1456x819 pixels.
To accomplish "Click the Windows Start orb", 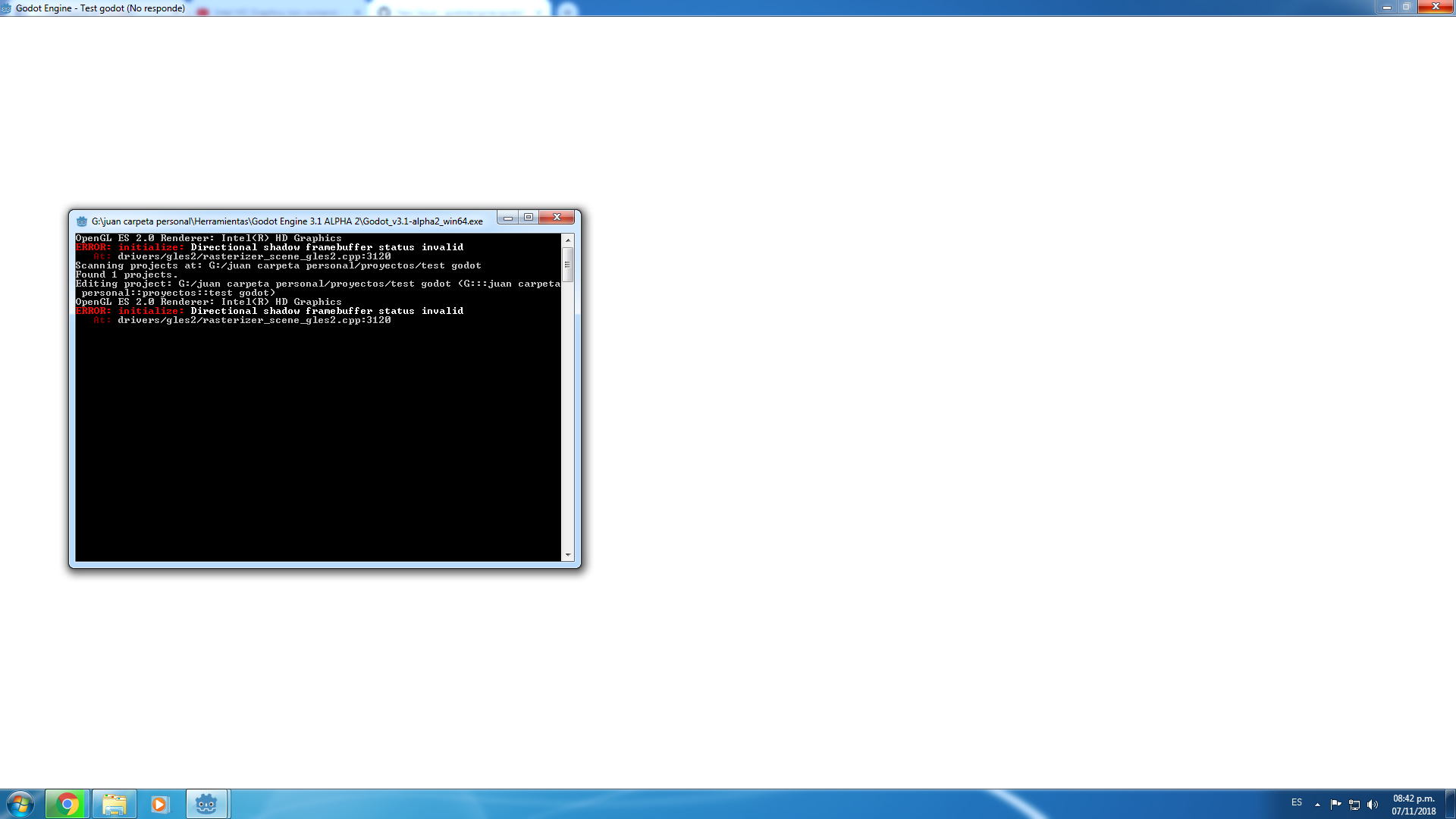I will pos(20,804).
